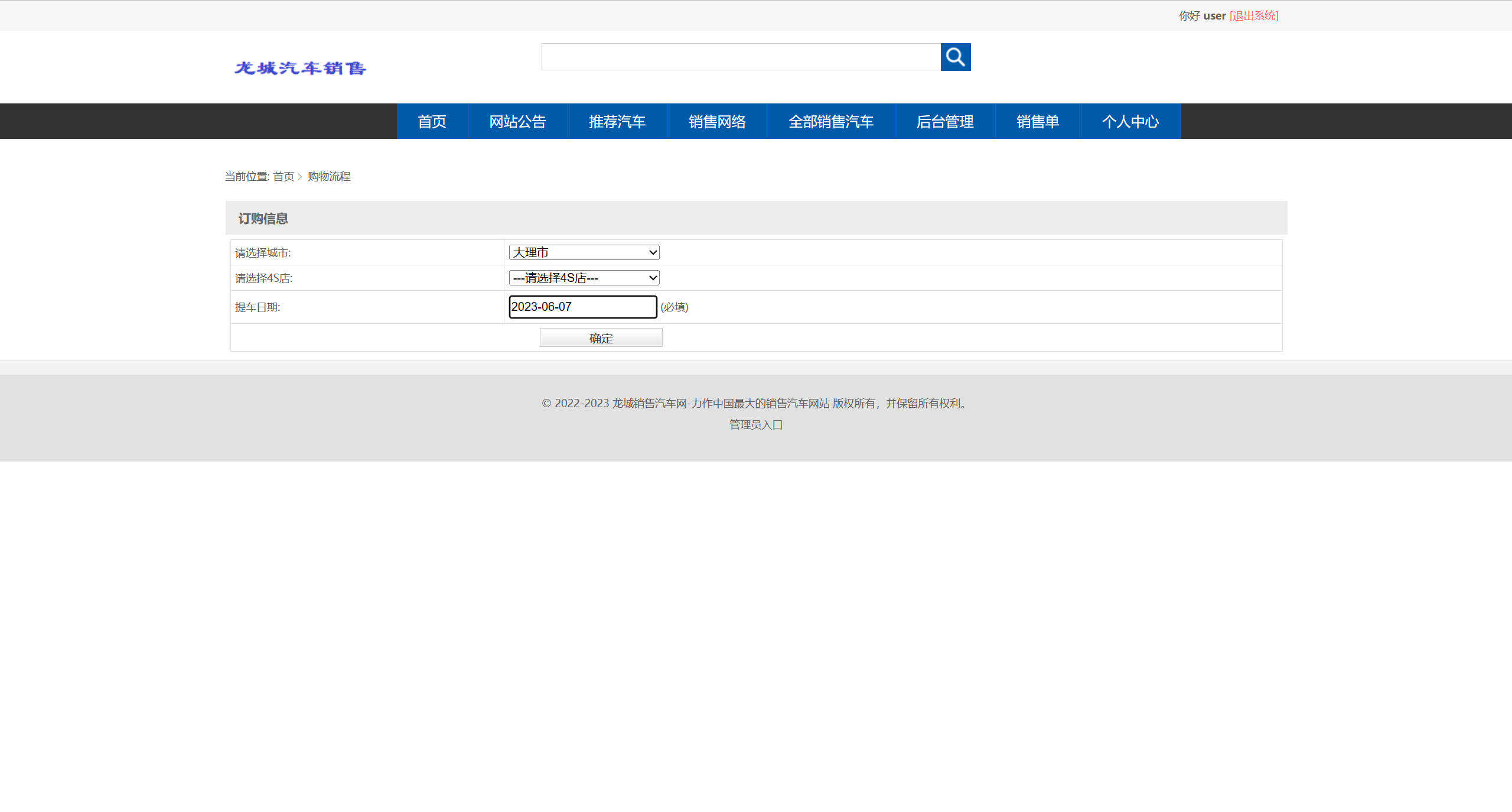1512x812 pixels.
Task: Click the 龙城汽车销售 site logo
Action: coord(300,69)
